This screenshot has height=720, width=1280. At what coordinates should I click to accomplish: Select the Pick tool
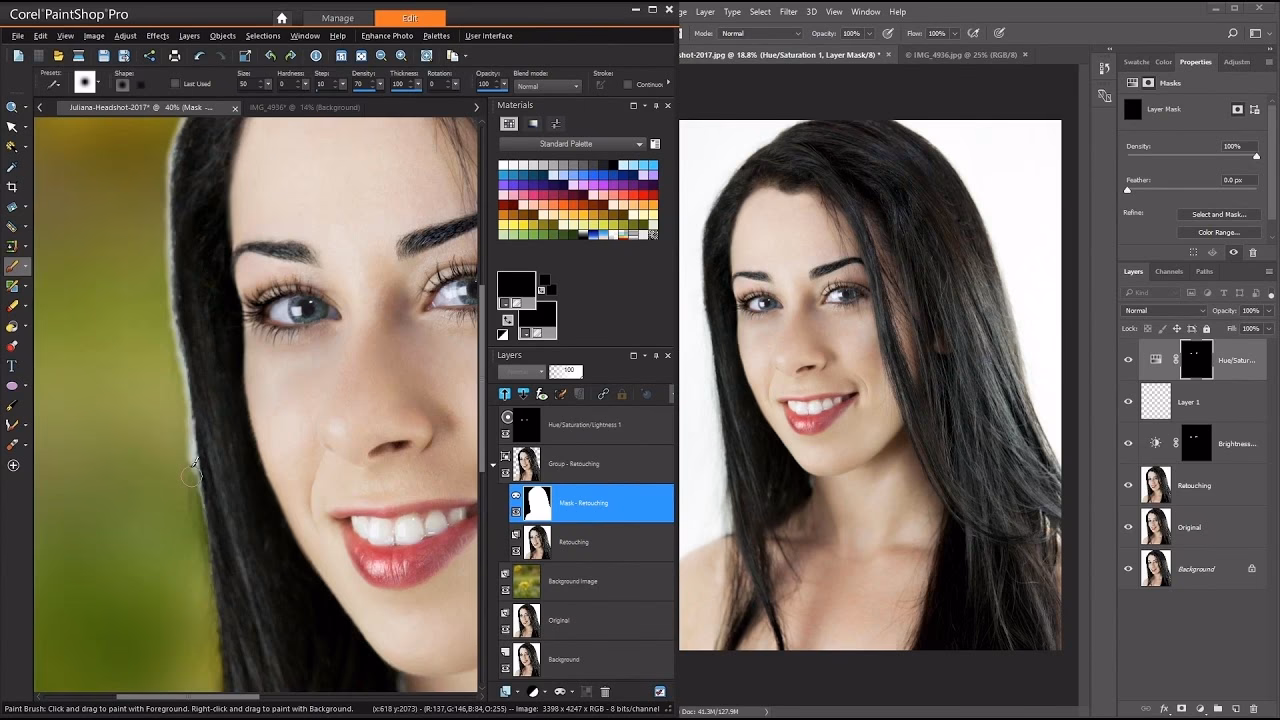tap(13, 126)
